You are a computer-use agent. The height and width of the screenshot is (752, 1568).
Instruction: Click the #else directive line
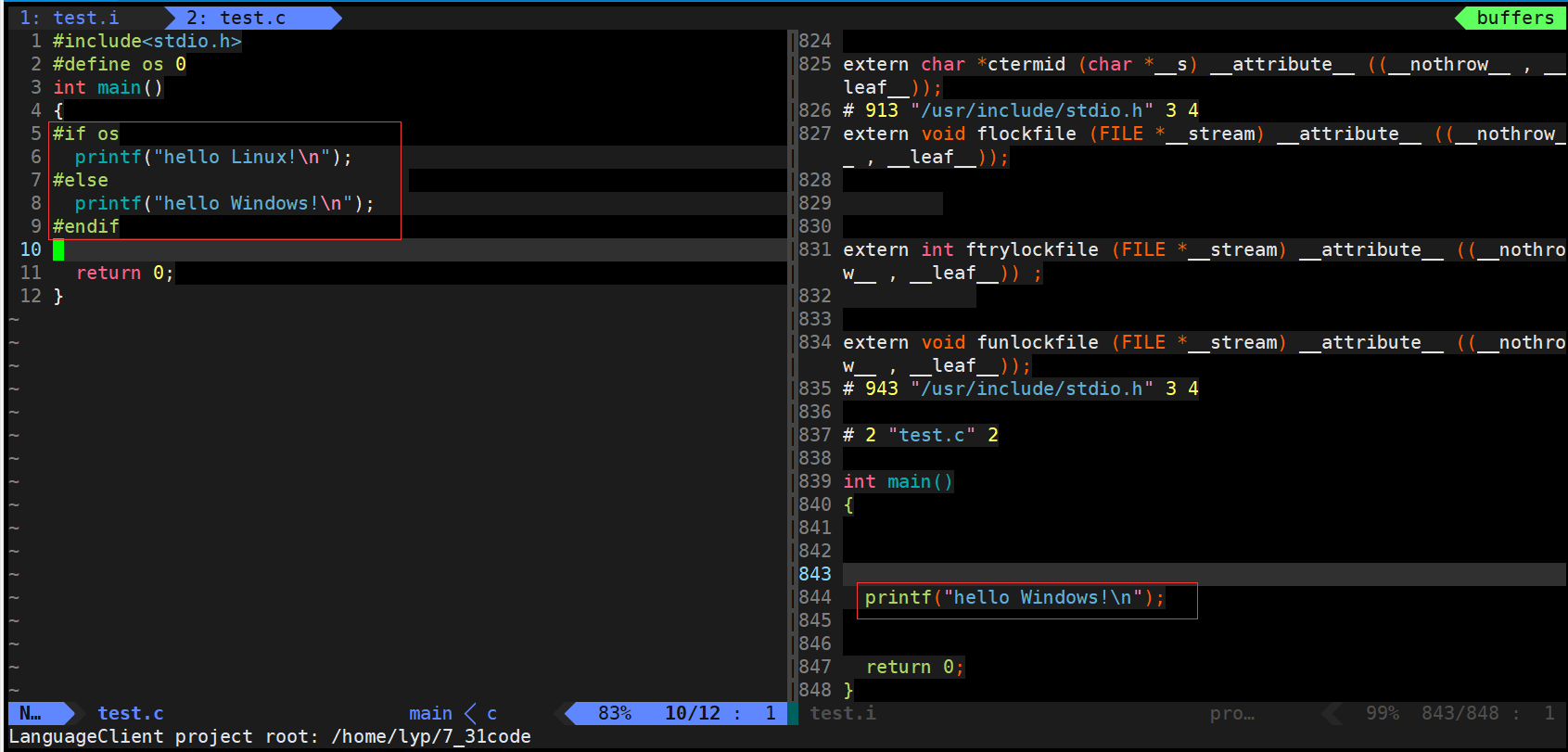(80, 180)
